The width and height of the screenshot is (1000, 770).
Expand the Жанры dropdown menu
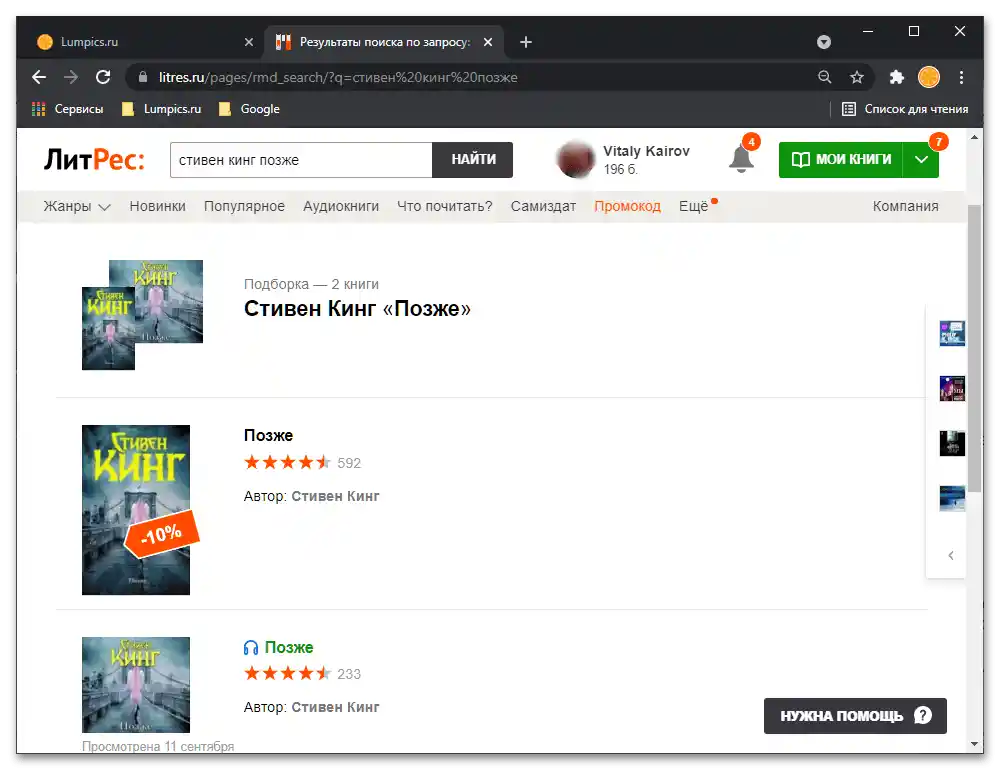pos(77,207)
